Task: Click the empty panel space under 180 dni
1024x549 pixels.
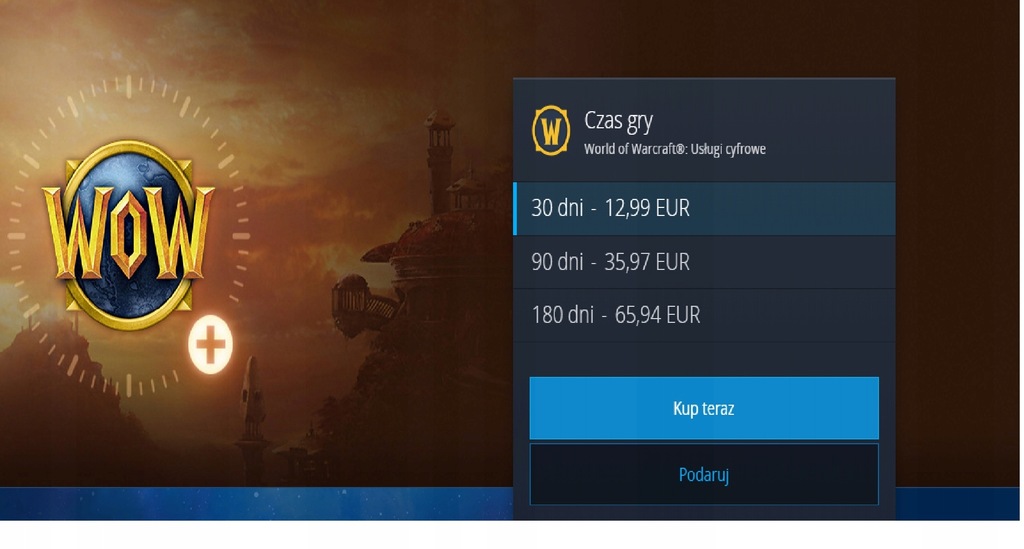Action: [704, 359]
